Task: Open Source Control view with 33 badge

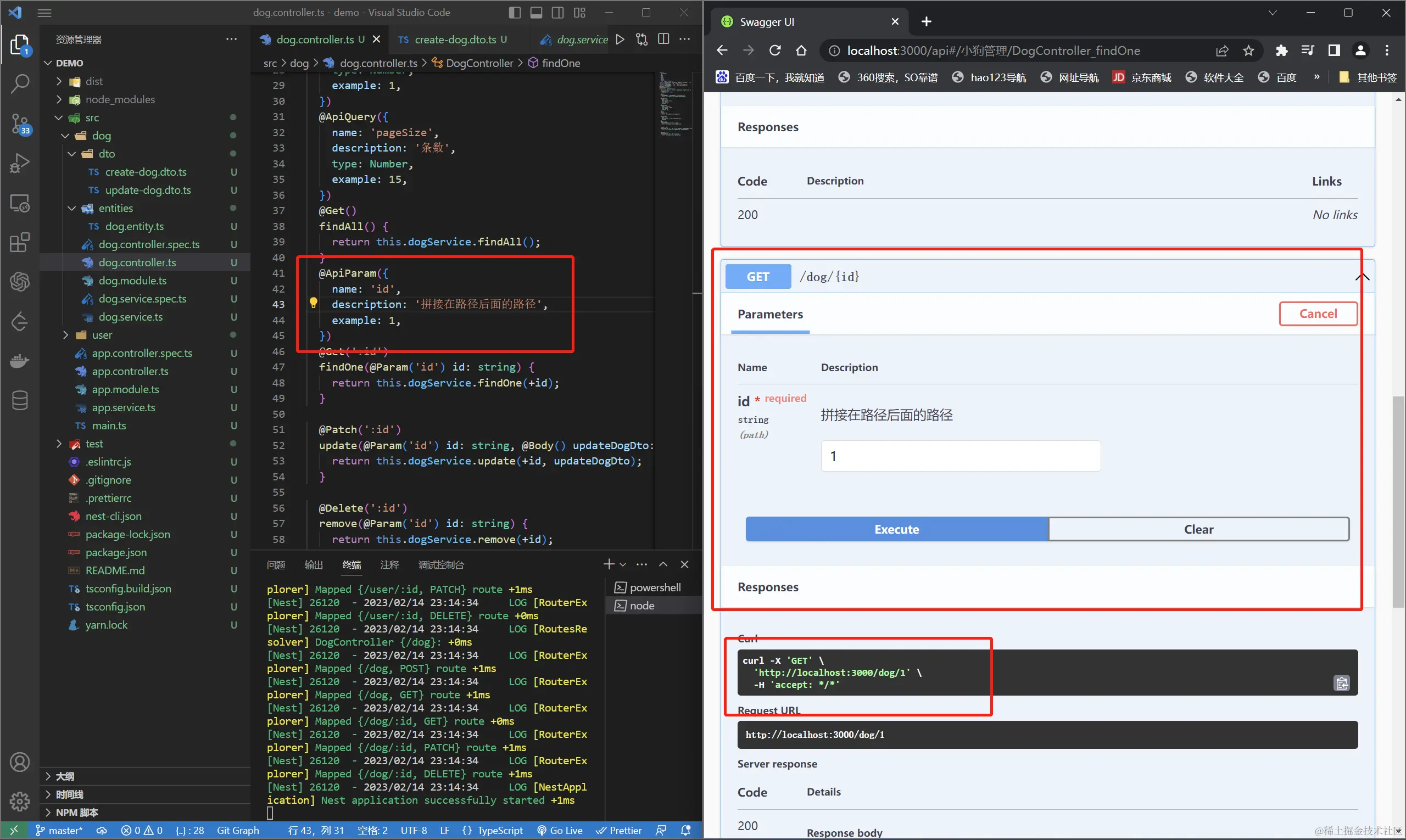Action: click(x=20, y=124)
